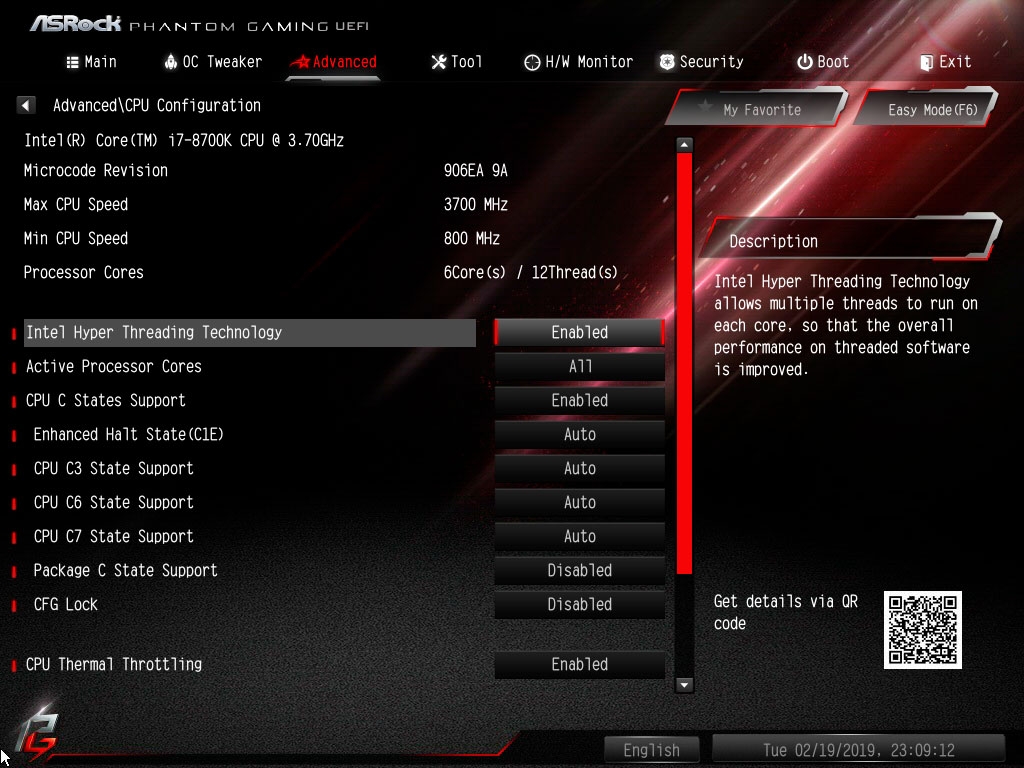Select CPU C3 State Support label
The image size is (1024, 768).
(114, 468)
